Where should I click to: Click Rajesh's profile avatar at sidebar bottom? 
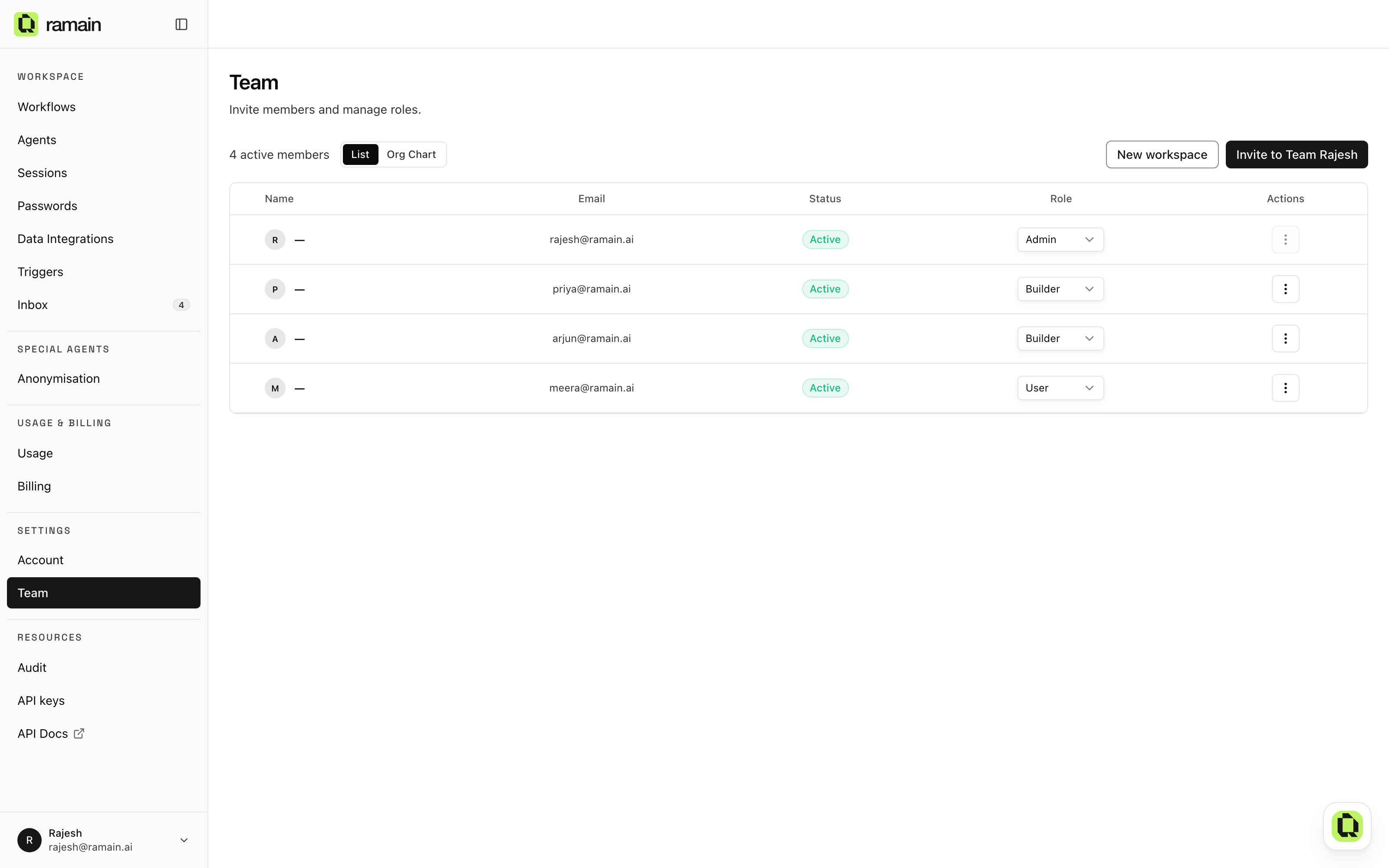29,840
